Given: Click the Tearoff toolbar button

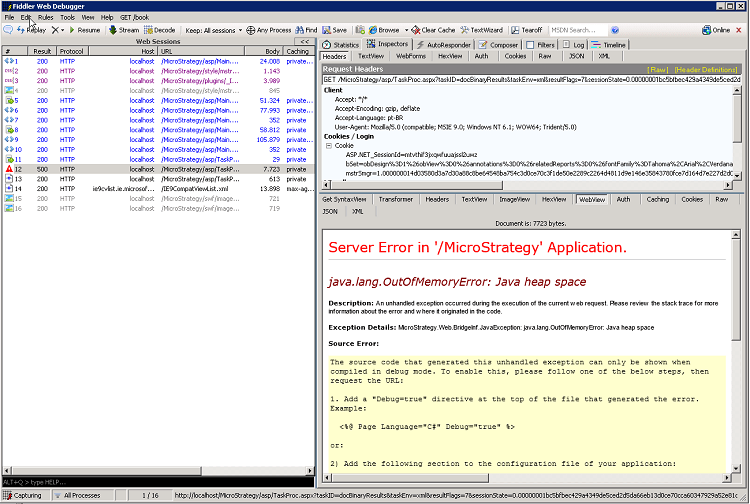Looking at the screenshot, I should pos(527,30).
